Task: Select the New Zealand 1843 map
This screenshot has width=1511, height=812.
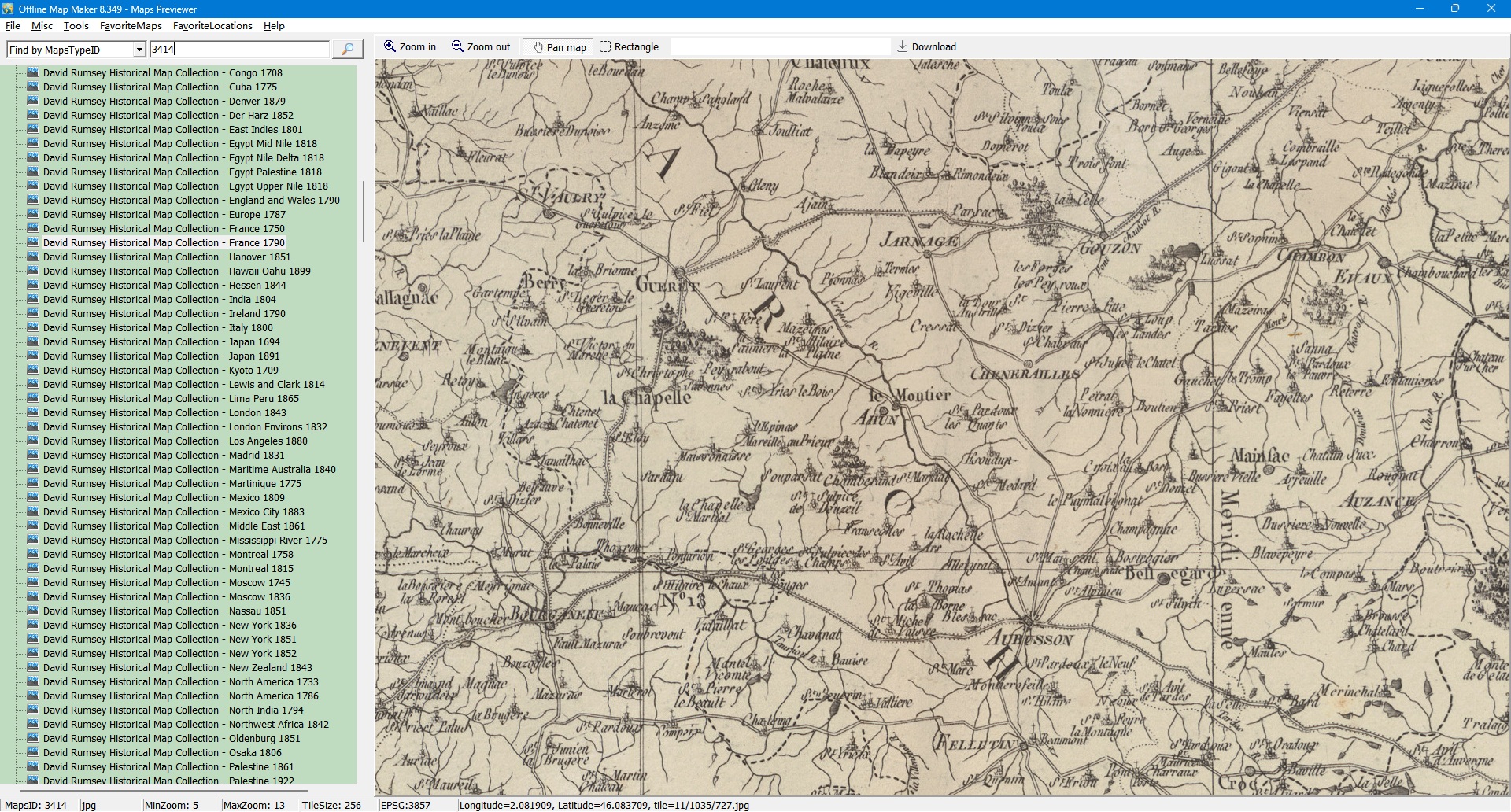Action: tap(177, 667)
